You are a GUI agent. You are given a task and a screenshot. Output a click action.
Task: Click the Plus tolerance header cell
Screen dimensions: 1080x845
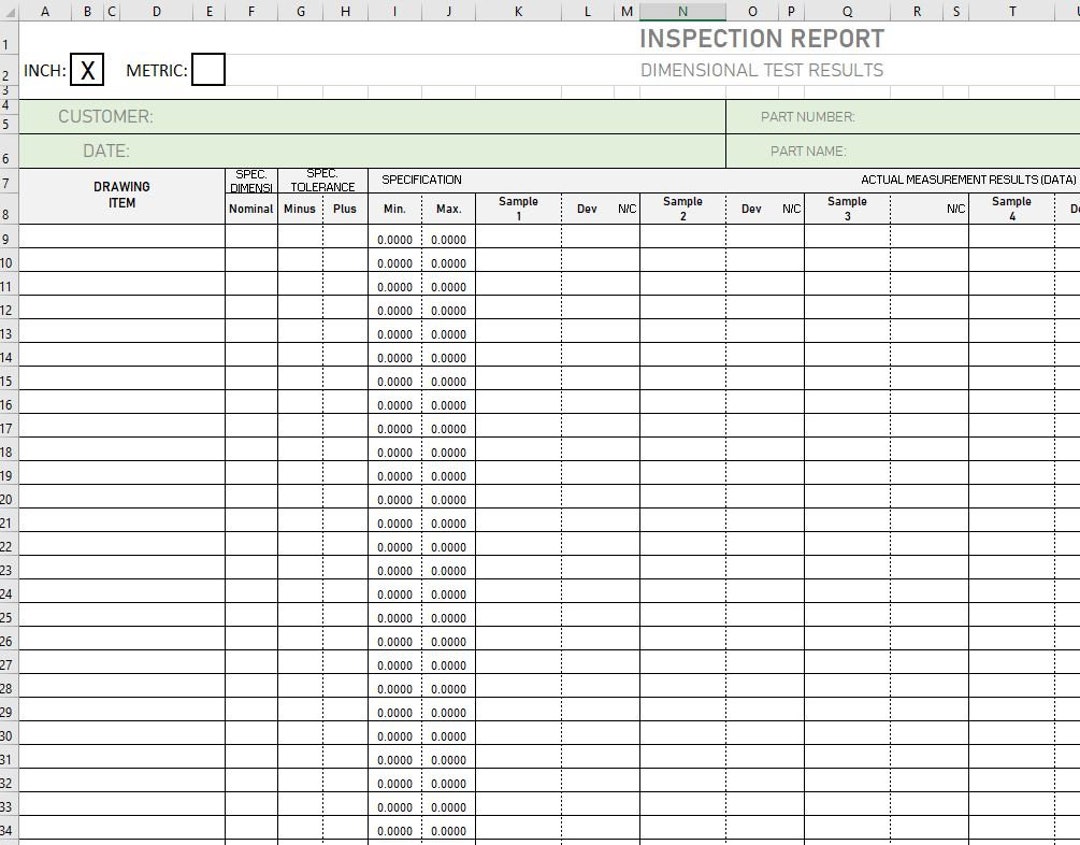click(345, 208)
